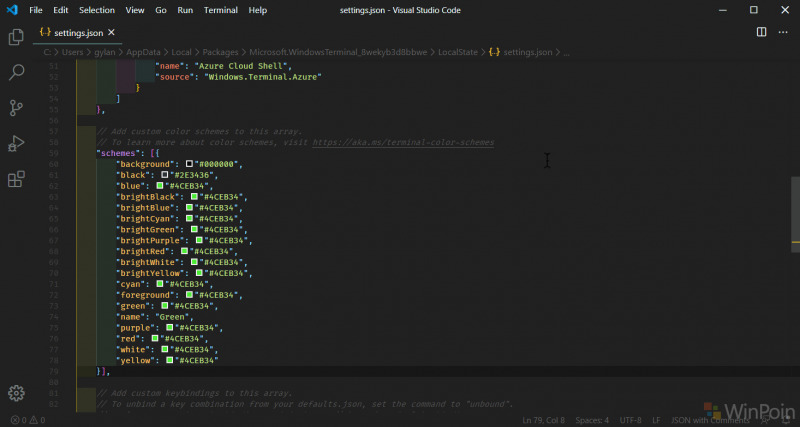Click Ln 79, Col 8 in status bar
The image size is (800, 427).
pyautogui.click(x=543, y=420)
